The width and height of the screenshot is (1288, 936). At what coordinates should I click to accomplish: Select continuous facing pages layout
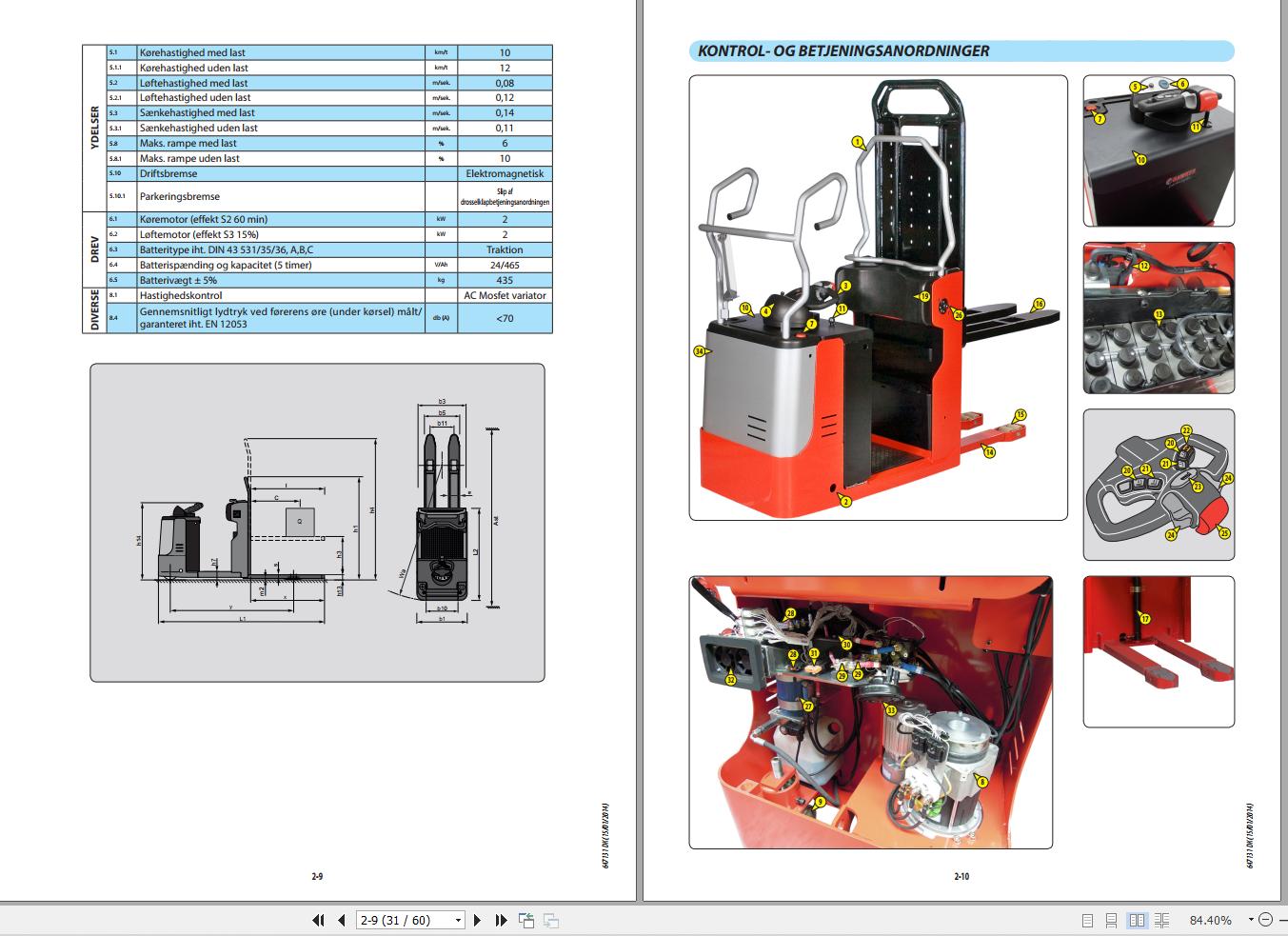point(1162,920)
